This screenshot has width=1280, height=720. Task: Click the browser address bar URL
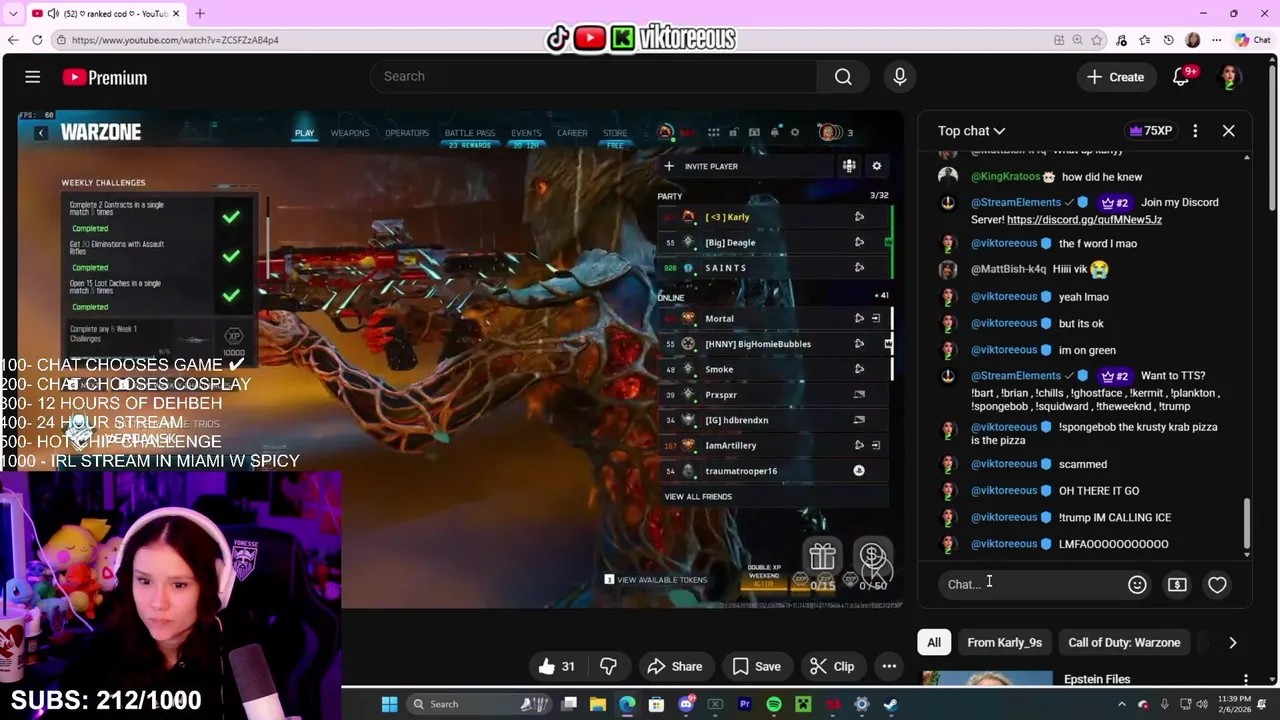175,40
